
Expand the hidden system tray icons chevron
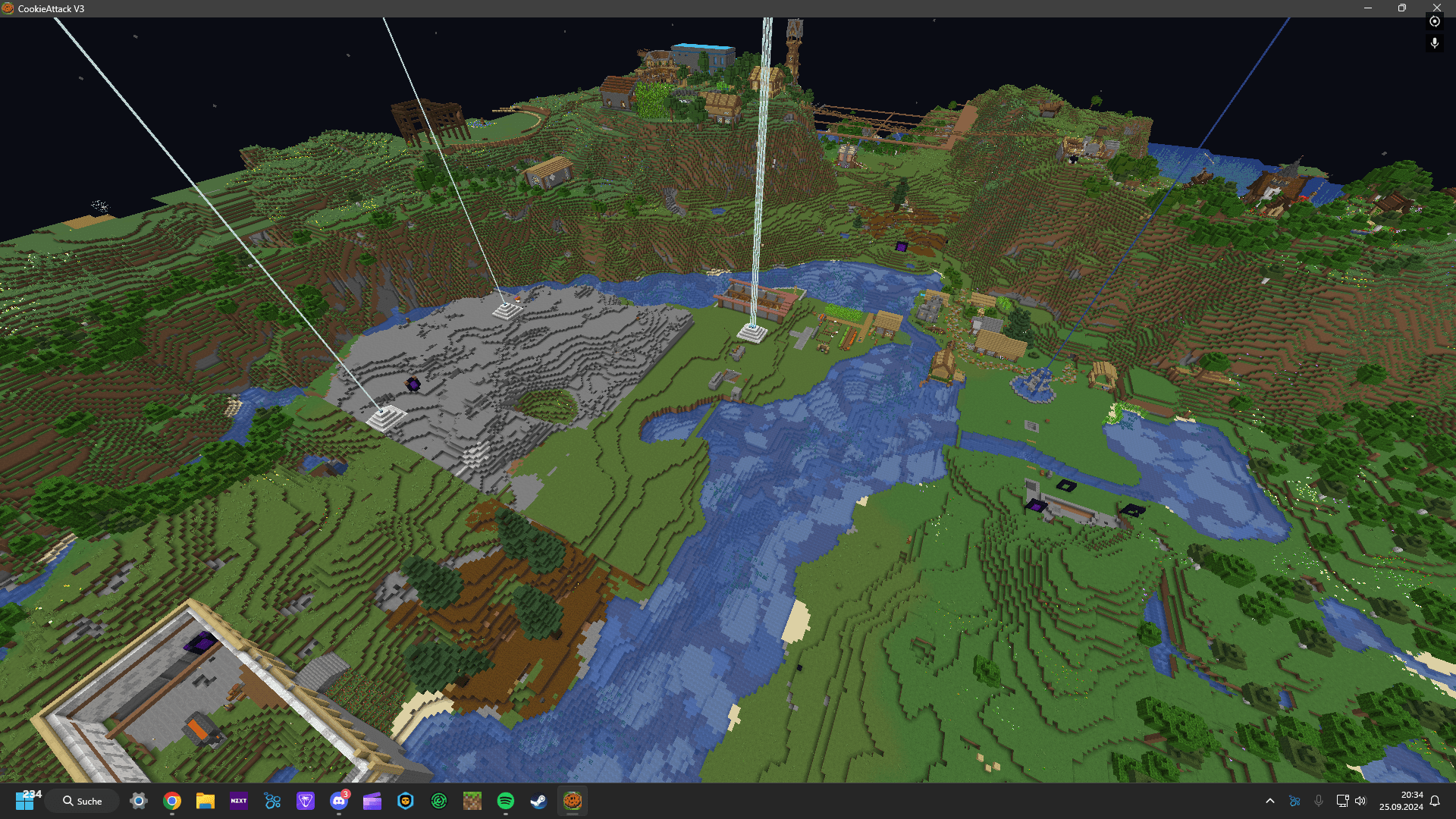(x=1270, y=801)
